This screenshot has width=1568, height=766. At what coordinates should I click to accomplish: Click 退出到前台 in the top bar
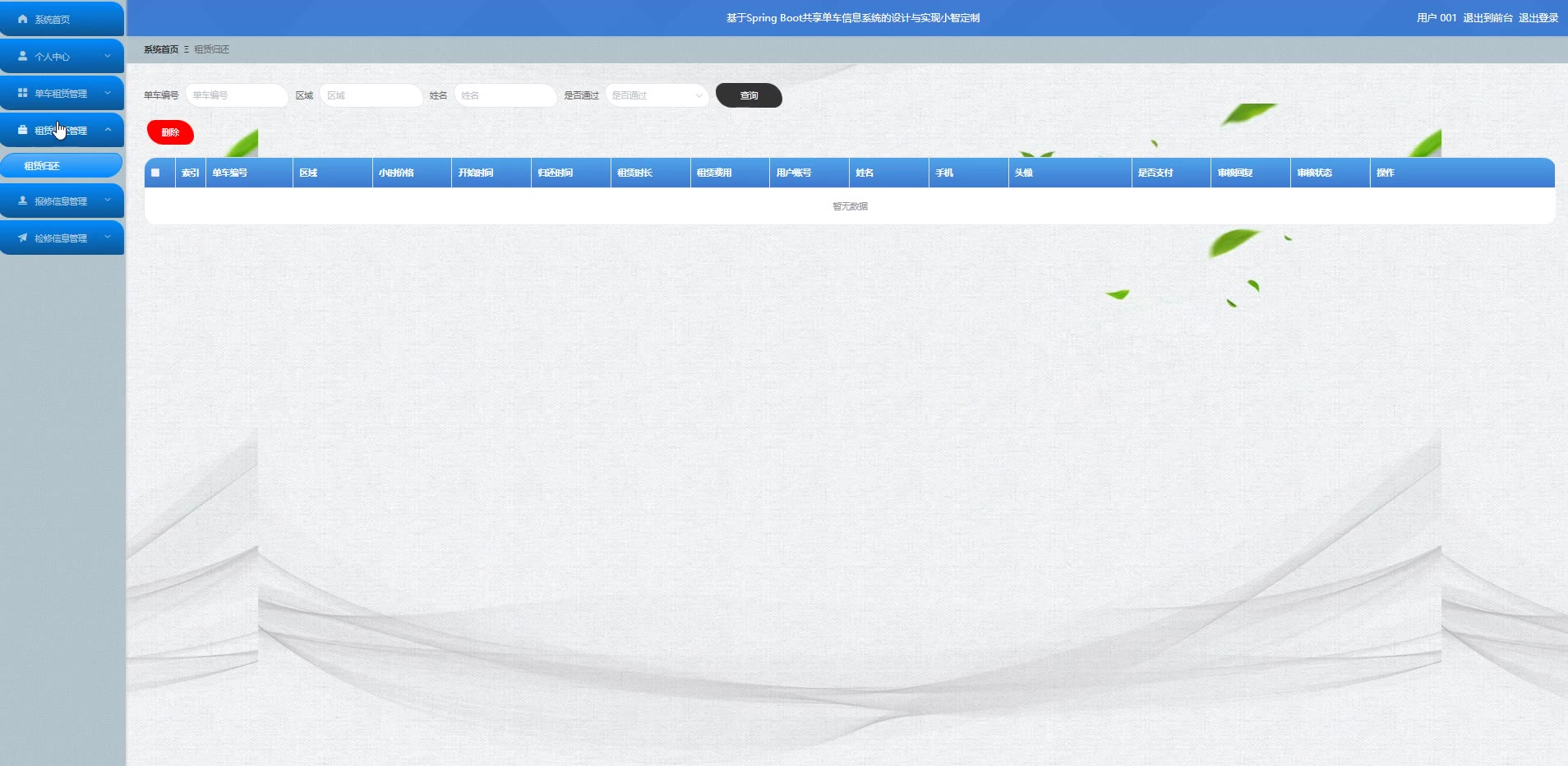pyautogui.click(x=1487, y=17)
